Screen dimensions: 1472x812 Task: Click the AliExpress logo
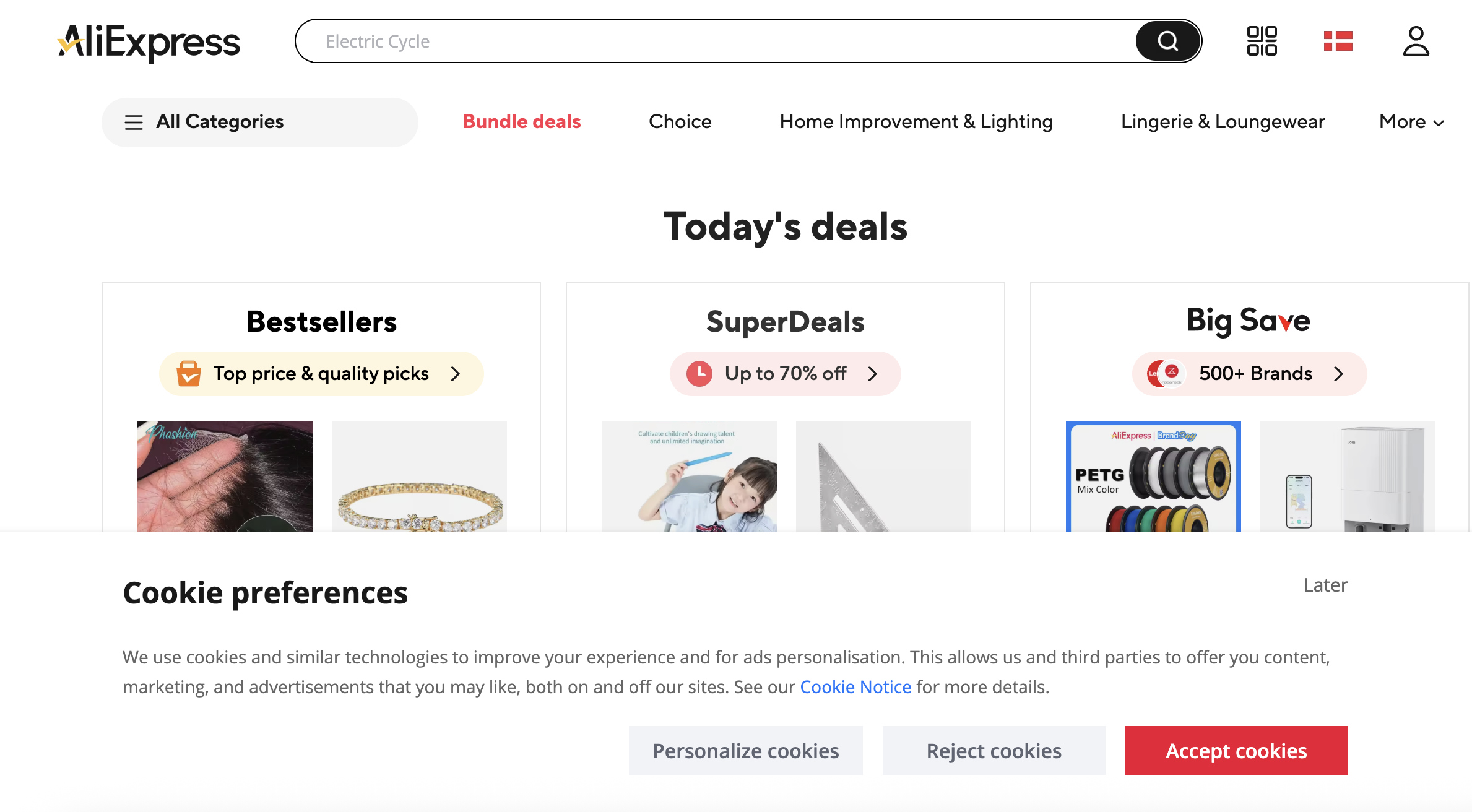coord(149,42)
